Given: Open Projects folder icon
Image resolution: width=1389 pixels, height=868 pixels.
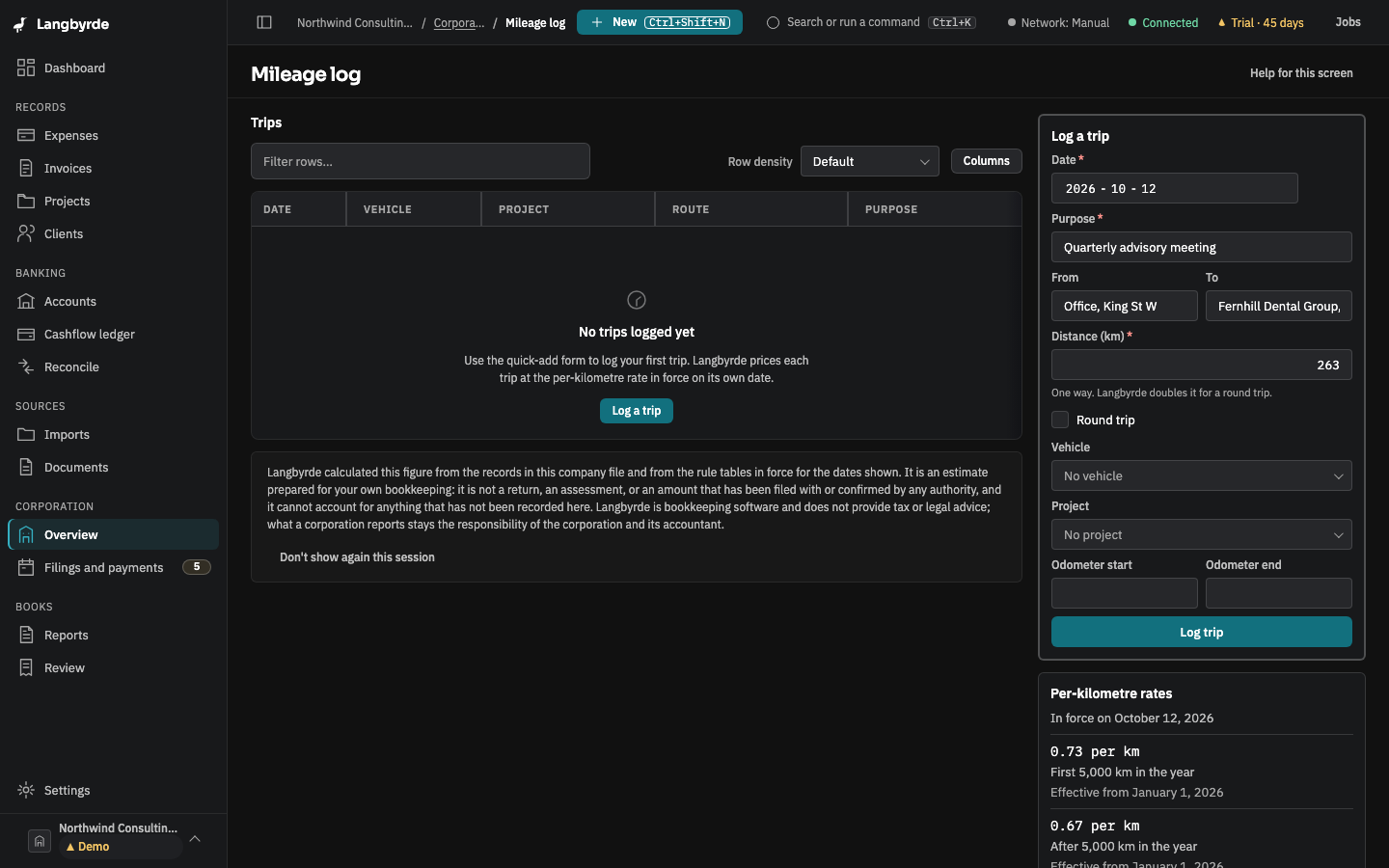Looking at the screenshot, I should click(26, 201).
